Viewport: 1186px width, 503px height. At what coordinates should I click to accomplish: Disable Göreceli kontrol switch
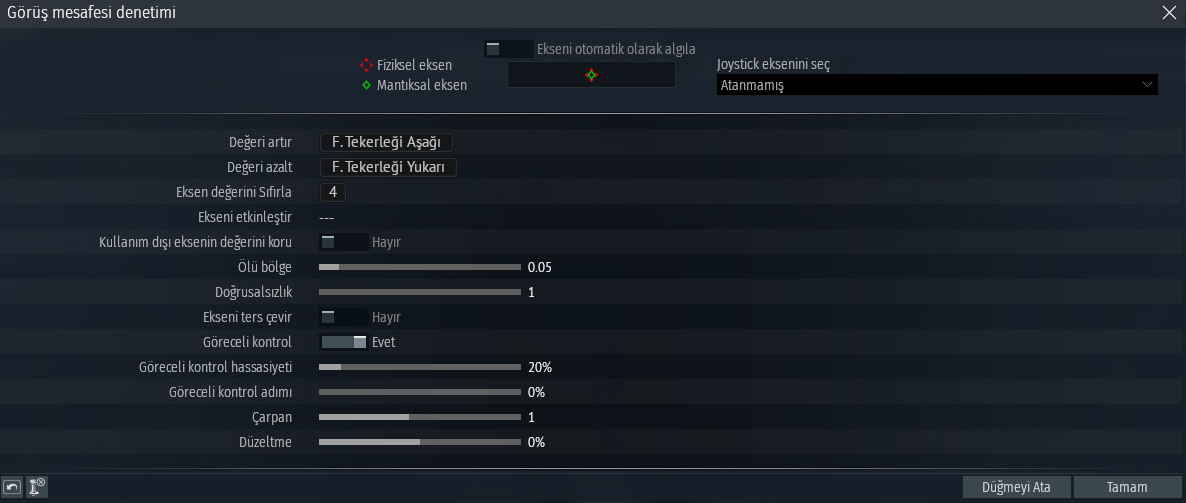pos(343,342)
